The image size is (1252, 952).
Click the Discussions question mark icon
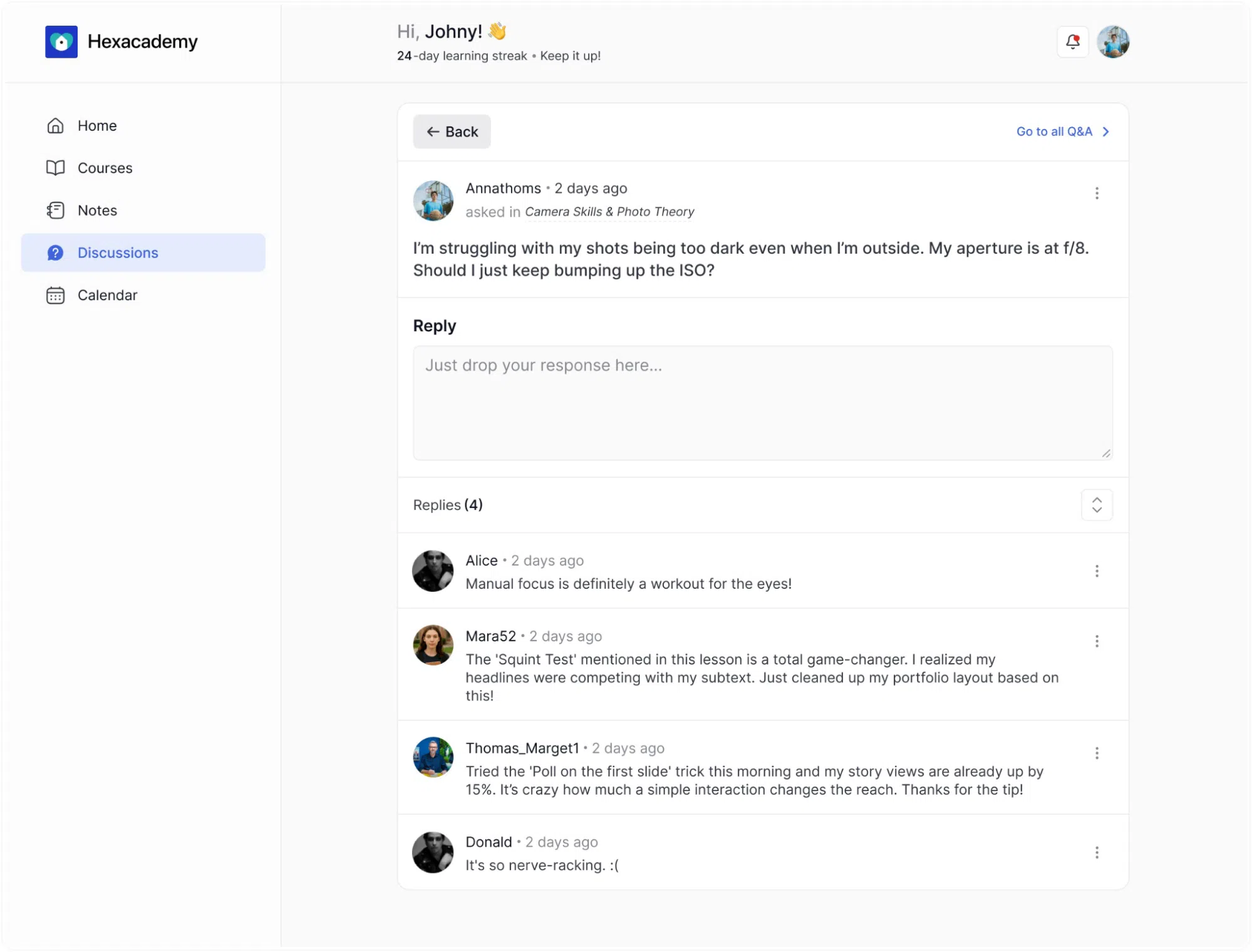pyautogui.click(x=55, y=253)
